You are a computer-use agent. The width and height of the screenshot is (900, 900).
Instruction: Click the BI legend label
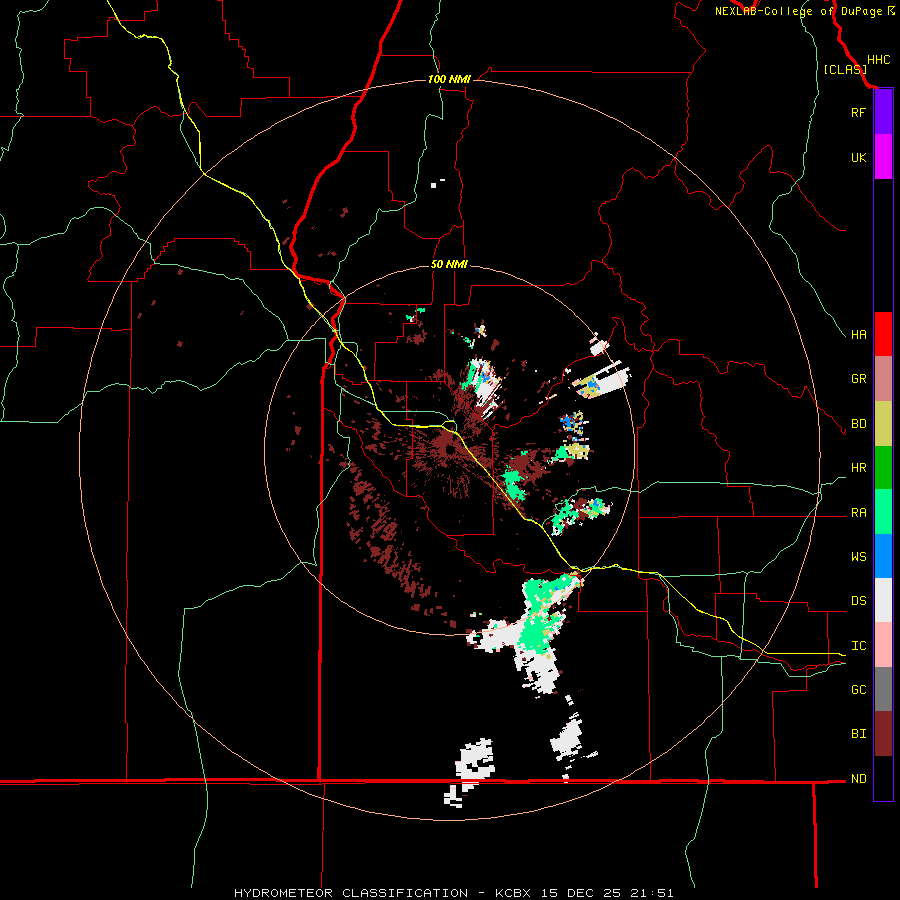coord(858,734)
